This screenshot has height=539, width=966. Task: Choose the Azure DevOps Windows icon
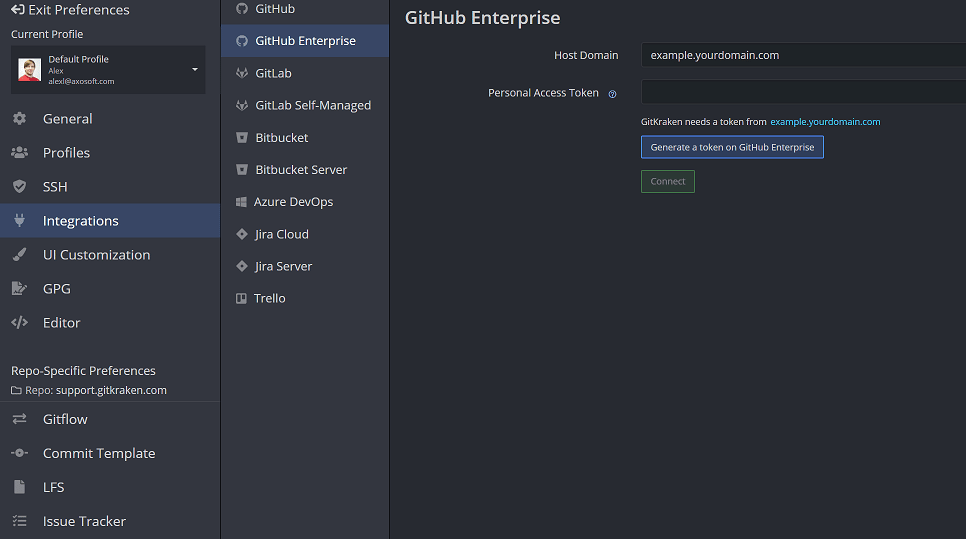click(241, 202)
